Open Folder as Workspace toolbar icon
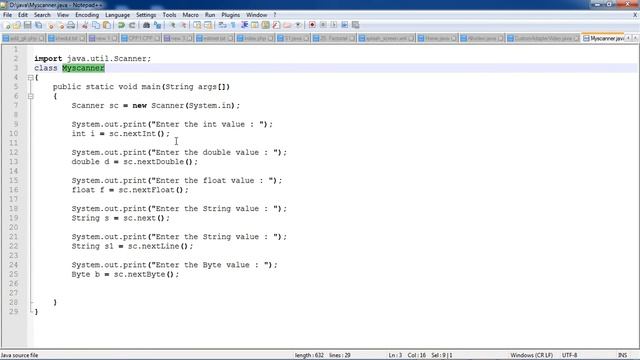 (287, 25)
